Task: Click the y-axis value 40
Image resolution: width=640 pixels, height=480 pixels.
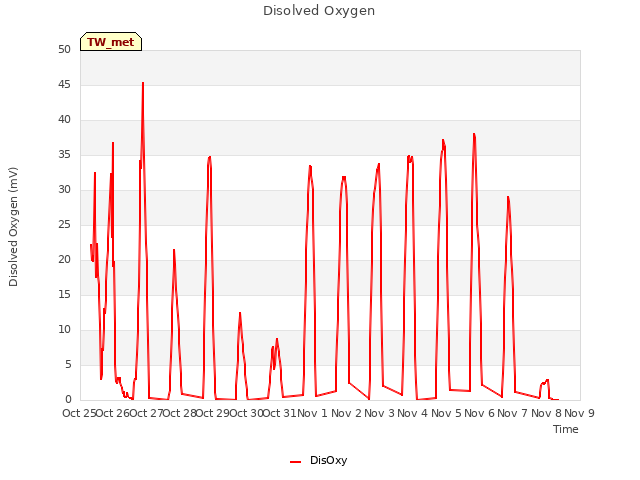Action: (64, 120)
